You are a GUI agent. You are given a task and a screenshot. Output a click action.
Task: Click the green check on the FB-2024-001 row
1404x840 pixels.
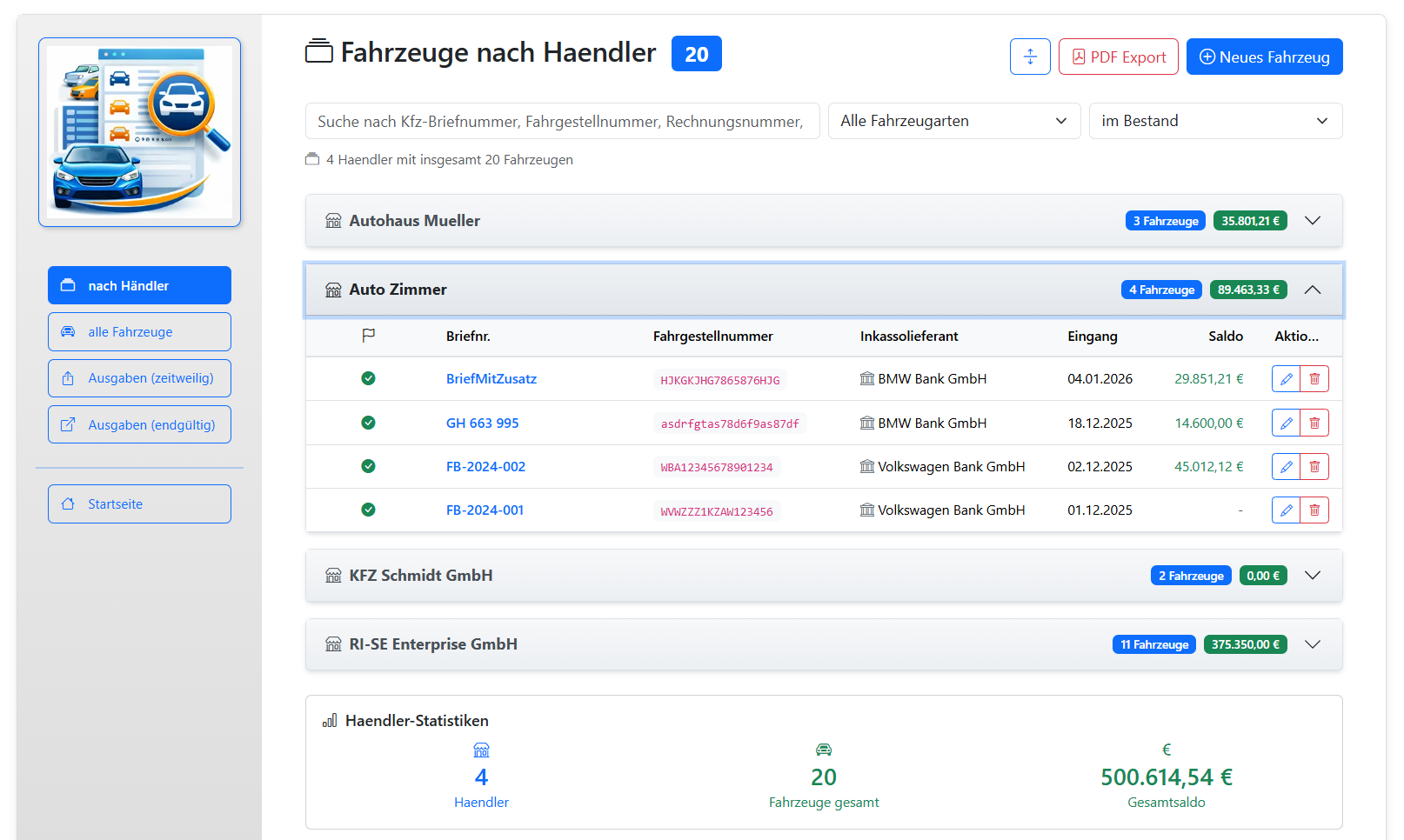(x=368, y=510)
